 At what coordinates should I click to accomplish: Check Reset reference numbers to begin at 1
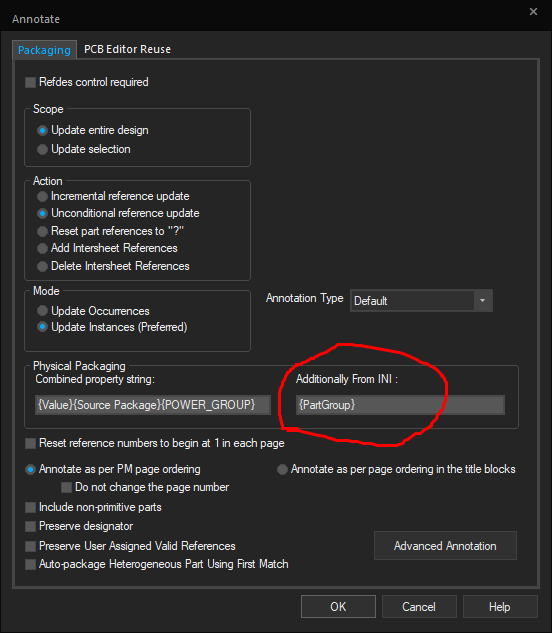(30, 444)
